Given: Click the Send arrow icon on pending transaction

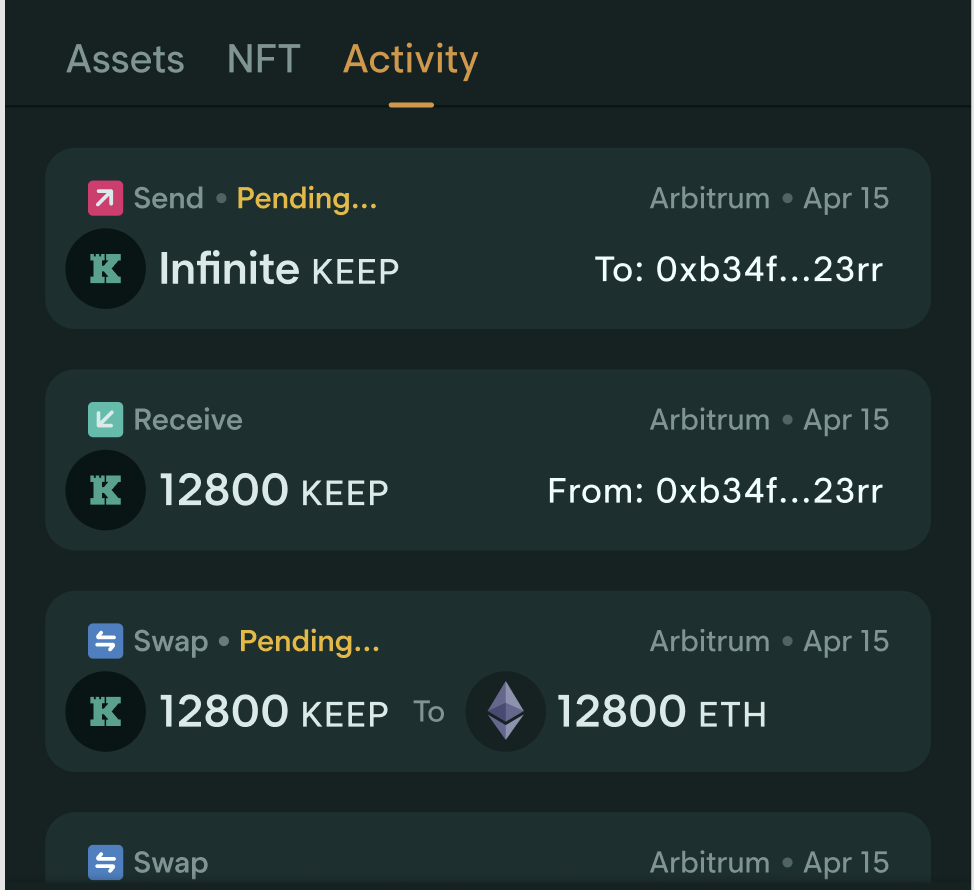Looking at the screenshot, I should [105, 198].
